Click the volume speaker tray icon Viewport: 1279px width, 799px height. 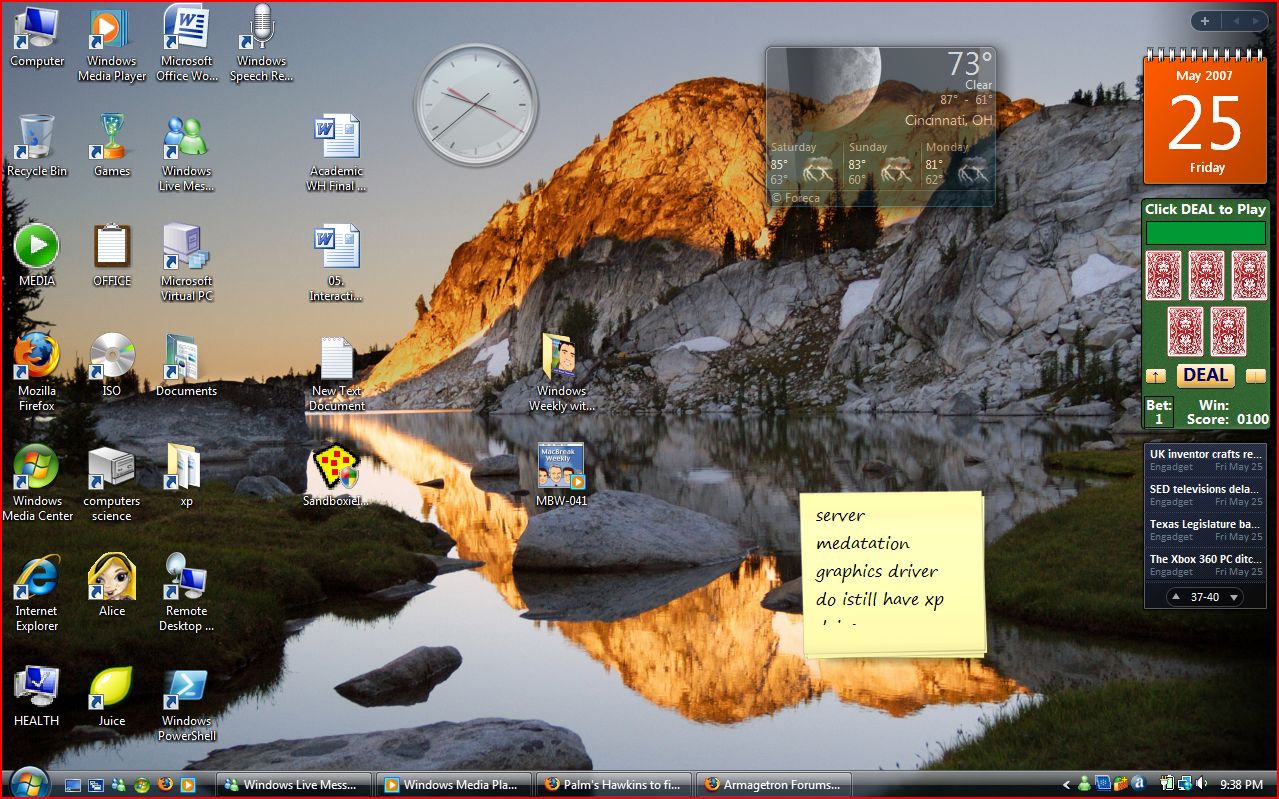point(1201,784)
